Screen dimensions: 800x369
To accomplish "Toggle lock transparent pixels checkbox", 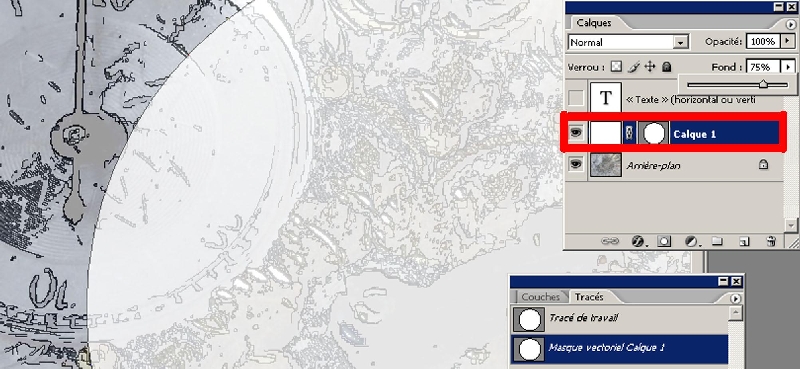I will click(617, 67).
